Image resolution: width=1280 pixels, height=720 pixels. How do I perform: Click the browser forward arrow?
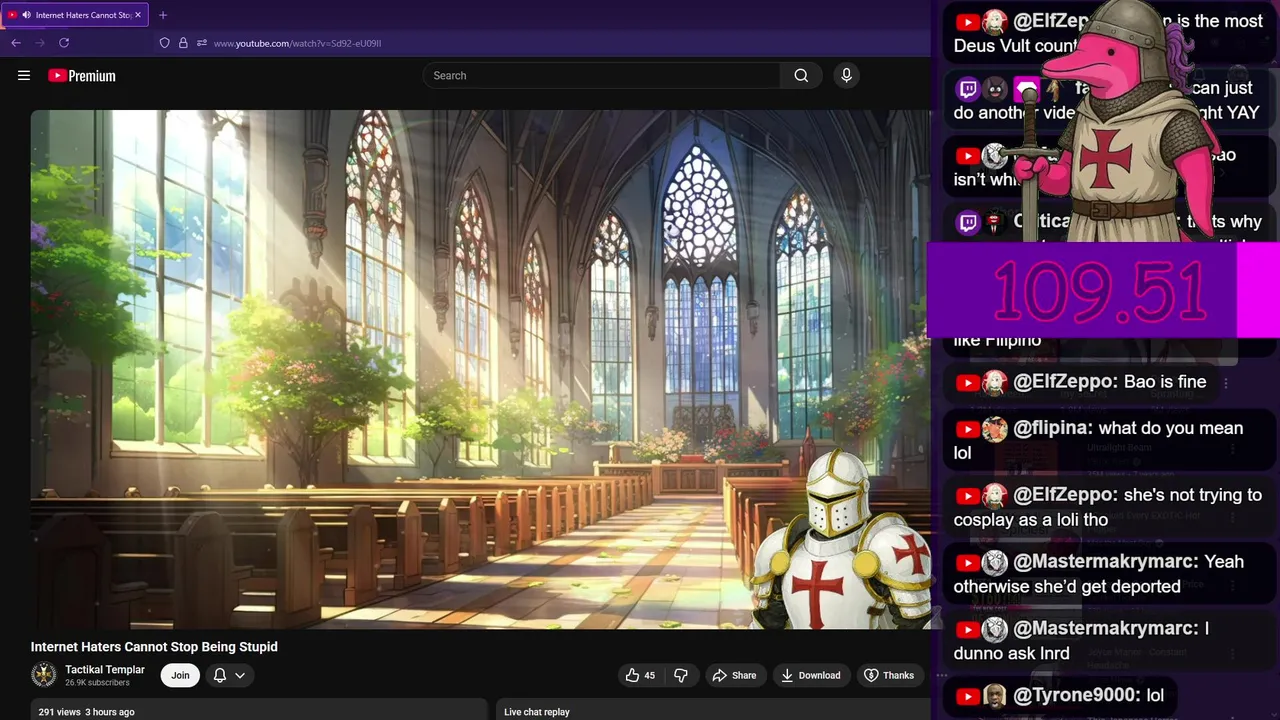tap(40, 43)
